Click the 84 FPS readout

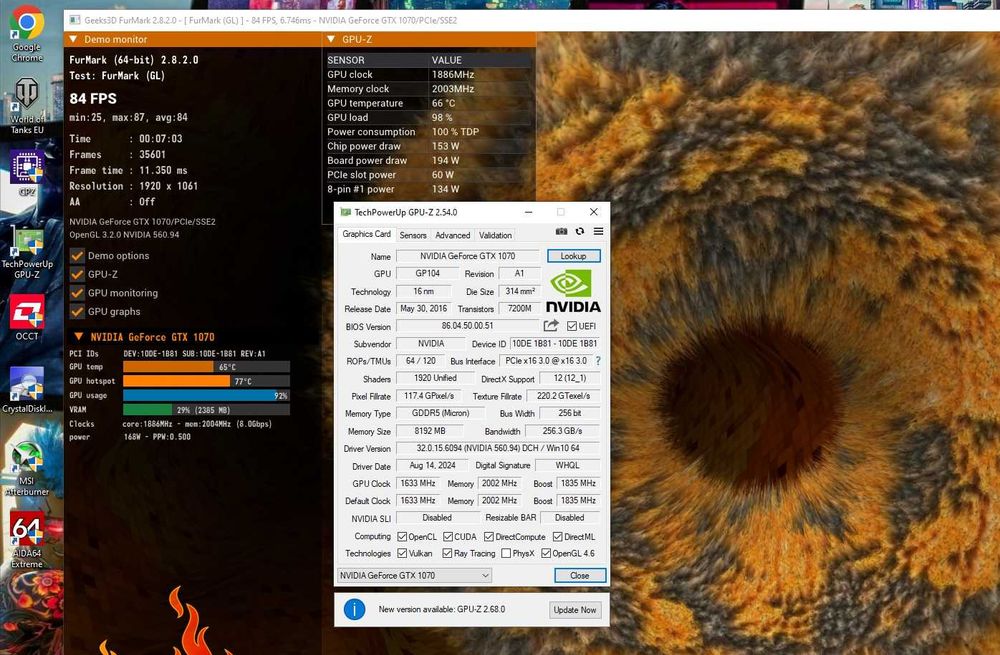(93, 98)
